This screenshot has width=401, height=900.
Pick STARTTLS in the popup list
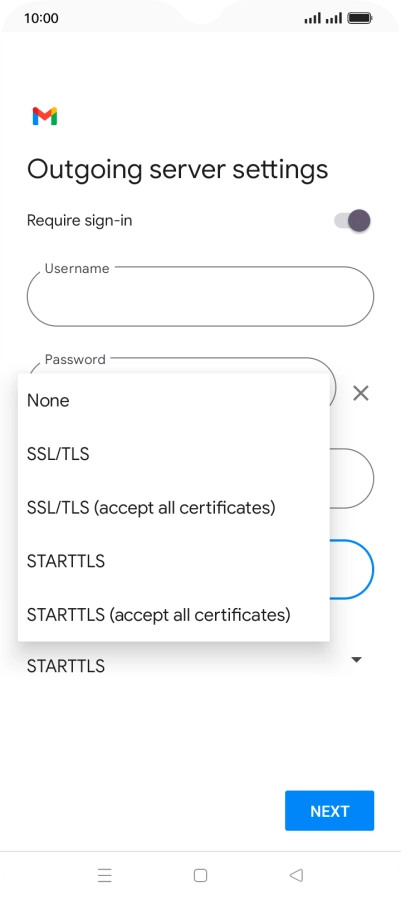(x=174, y=561)
